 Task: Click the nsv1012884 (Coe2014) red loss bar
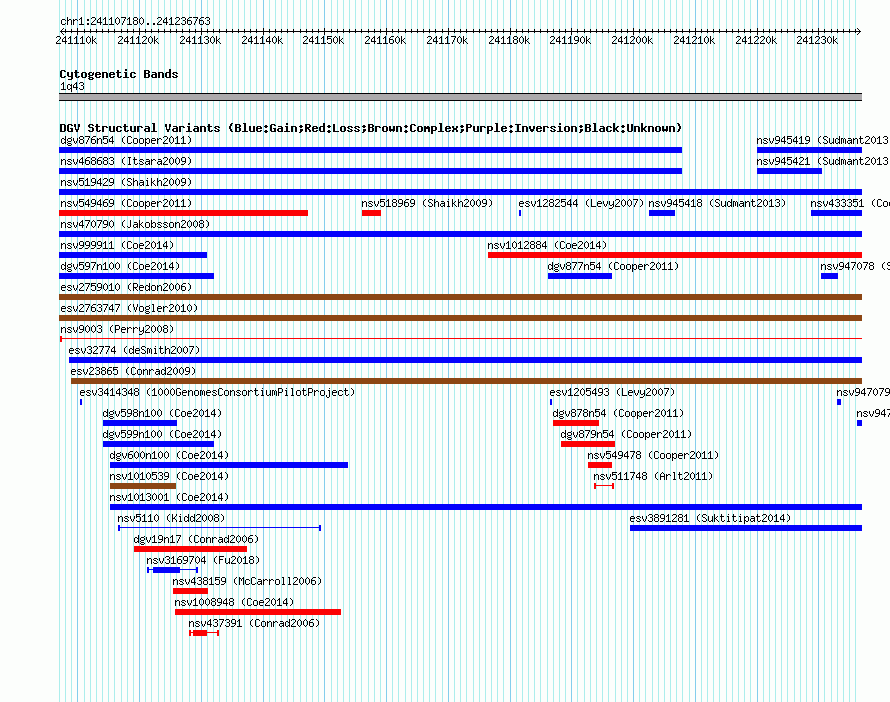tap(675, 255)
